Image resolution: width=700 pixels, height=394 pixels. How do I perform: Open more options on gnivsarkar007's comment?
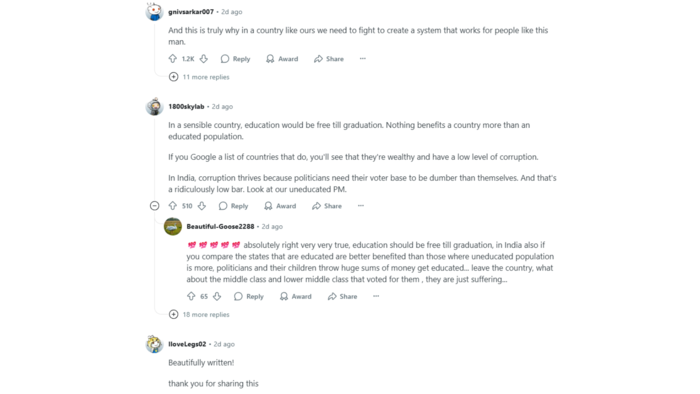pyautogui.click(x=362, y=58)
